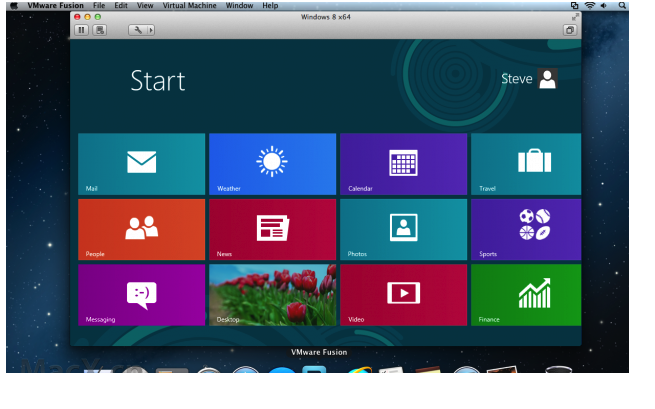This screenshot has width=655, height=409.
Task: Launch the Sports tile
Action: [526, 229]
